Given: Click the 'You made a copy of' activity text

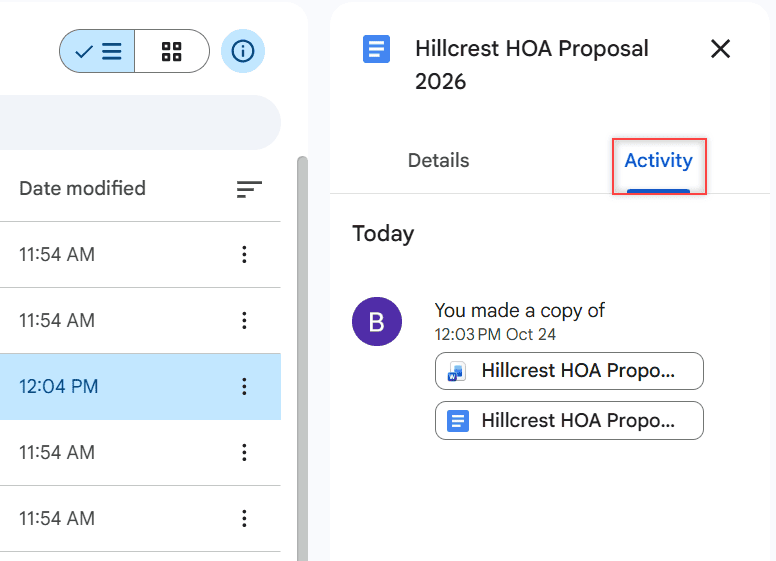Looking at the screenshot, I should click(519, 311).
